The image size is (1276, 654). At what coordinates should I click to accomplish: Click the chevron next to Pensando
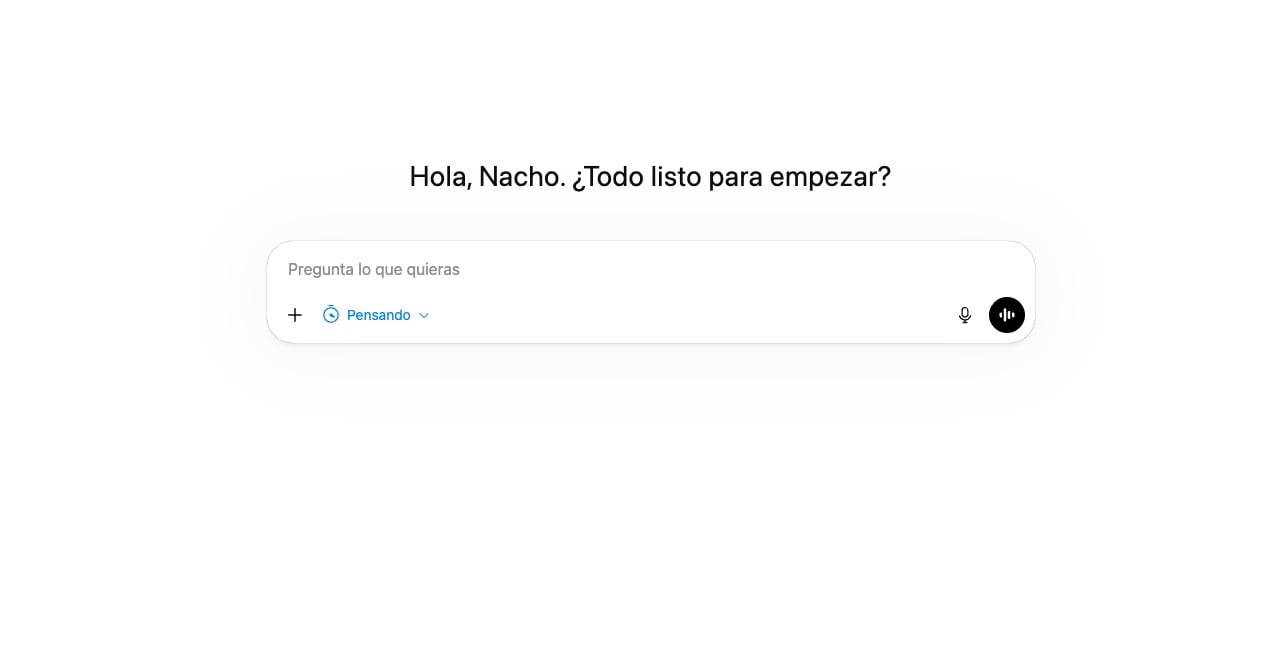[424, 315]
